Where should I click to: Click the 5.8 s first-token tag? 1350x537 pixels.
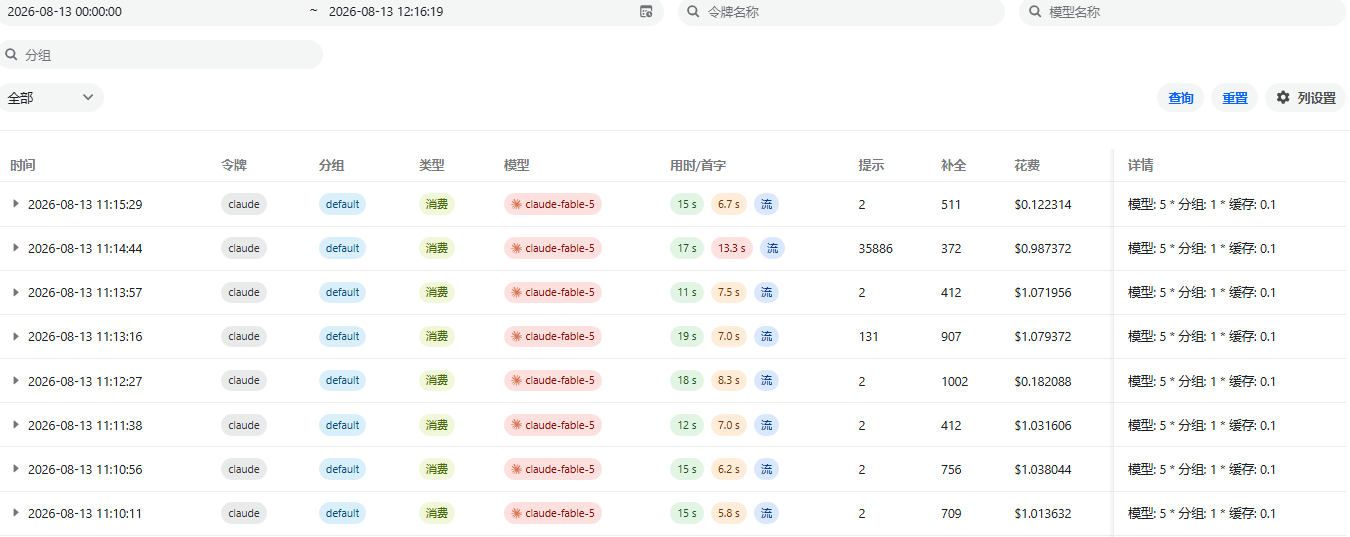(x=729, y=513)
